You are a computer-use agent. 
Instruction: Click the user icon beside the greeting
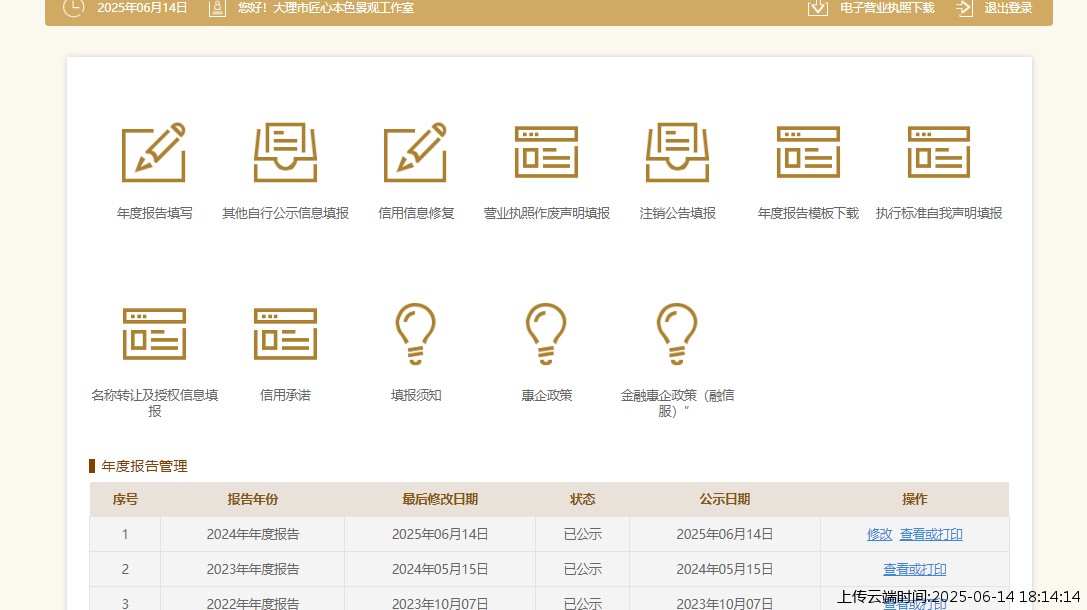coord(217,8)
